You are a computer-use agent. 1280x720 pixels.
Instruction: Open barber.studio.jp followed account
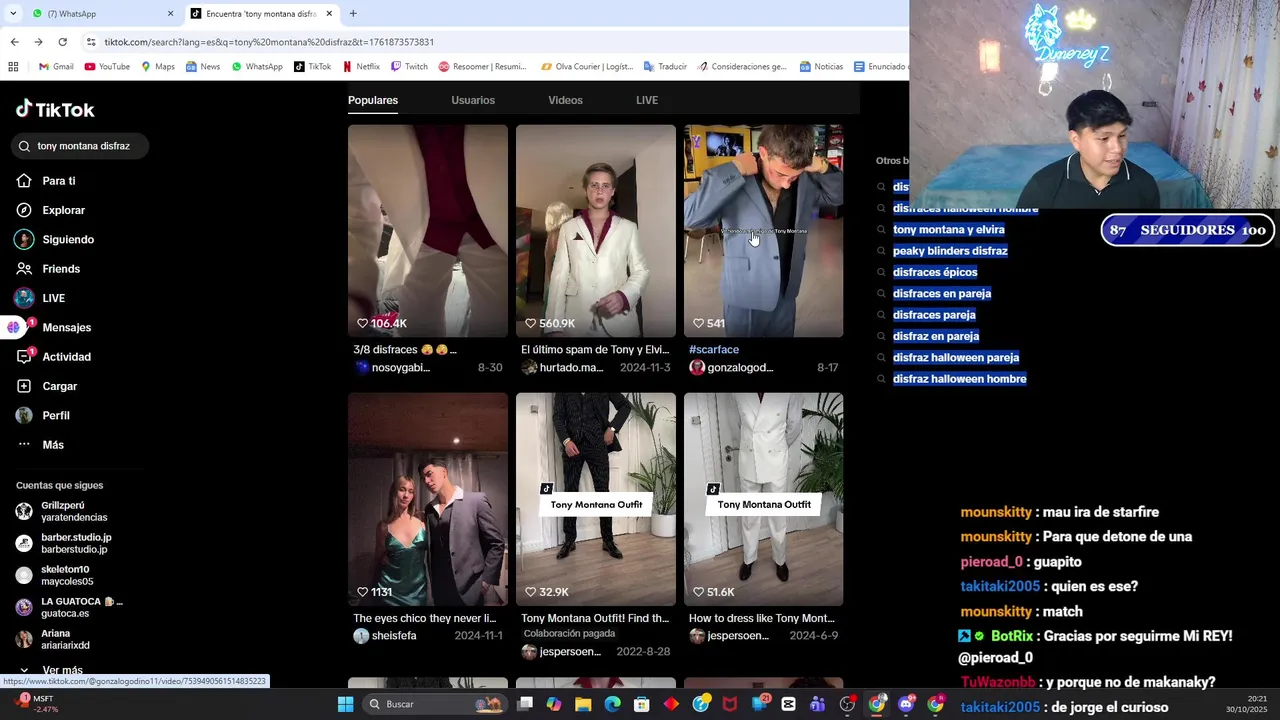(64, 543)
